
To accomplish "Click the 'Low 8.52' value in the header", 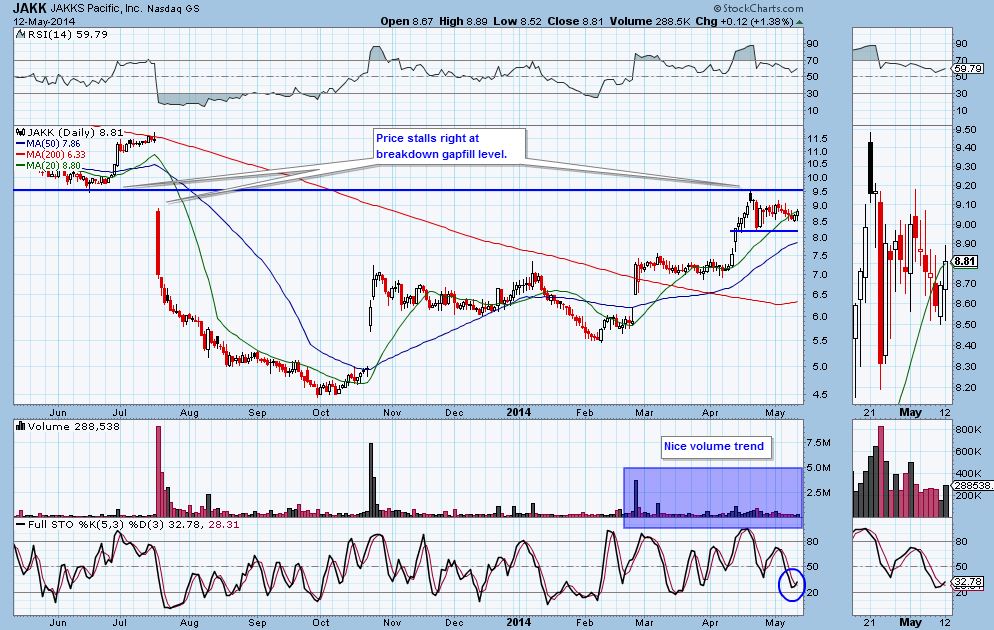I will click(x=517, y=22).
